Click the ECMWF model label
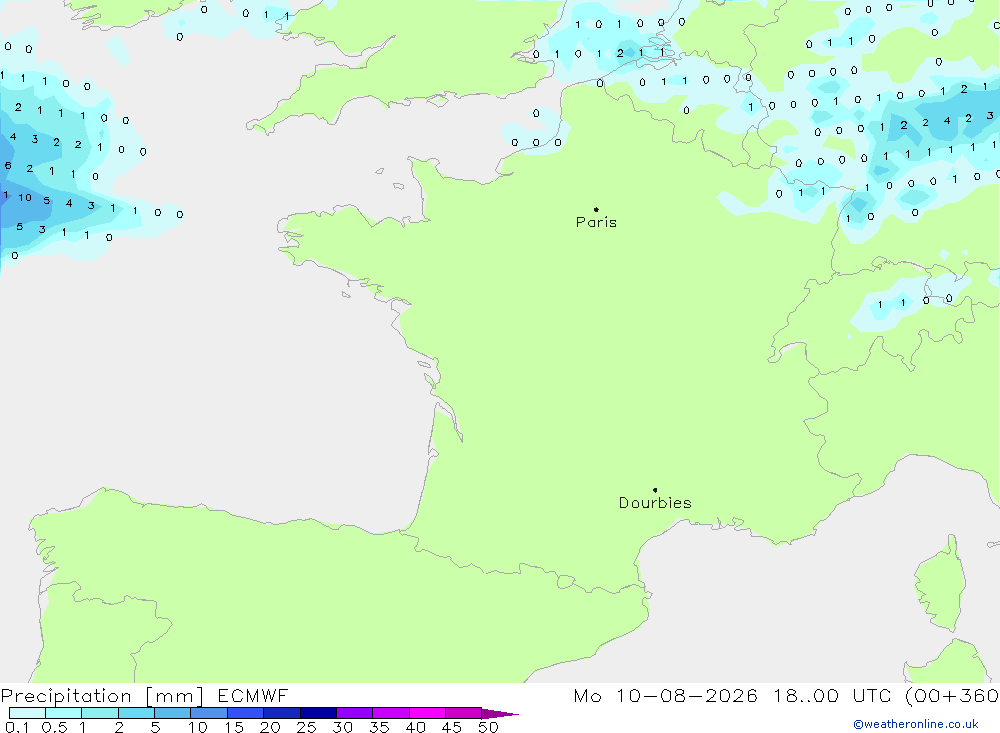This screenshot has height=733, width=1000. point(253,695)
